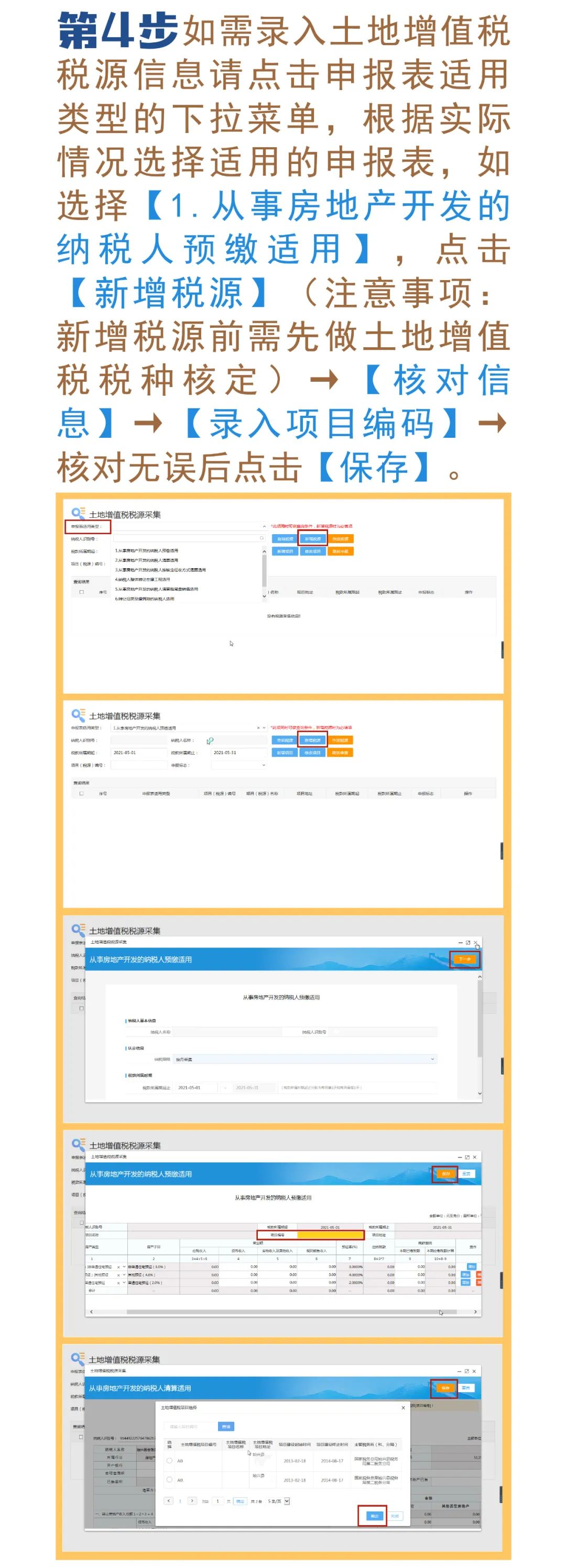Click 重置 in the 预缴适用 table dialog

click(467, 1174)
